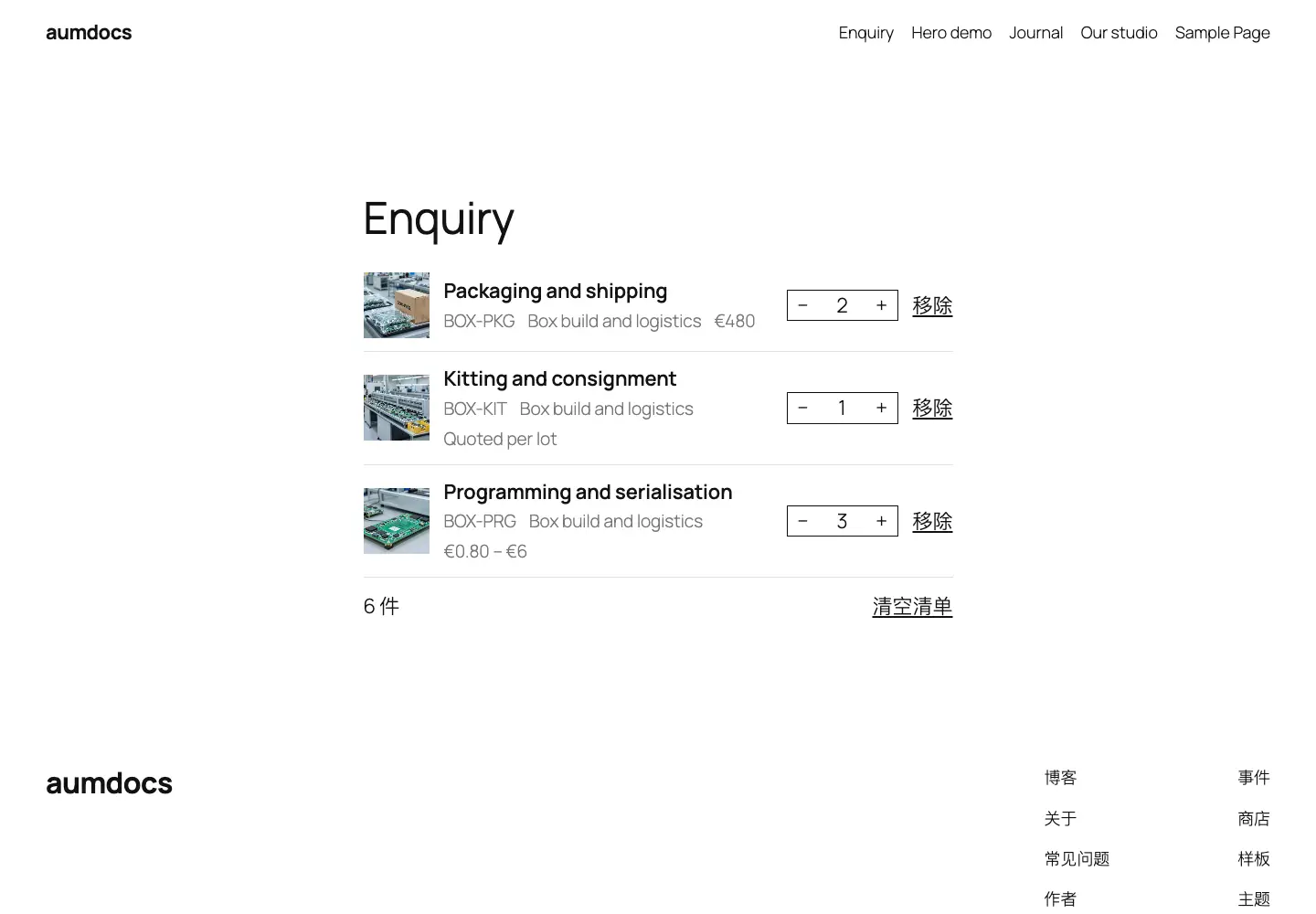
Task: Open the Kitting and consignment title
Action: point(560,378)
